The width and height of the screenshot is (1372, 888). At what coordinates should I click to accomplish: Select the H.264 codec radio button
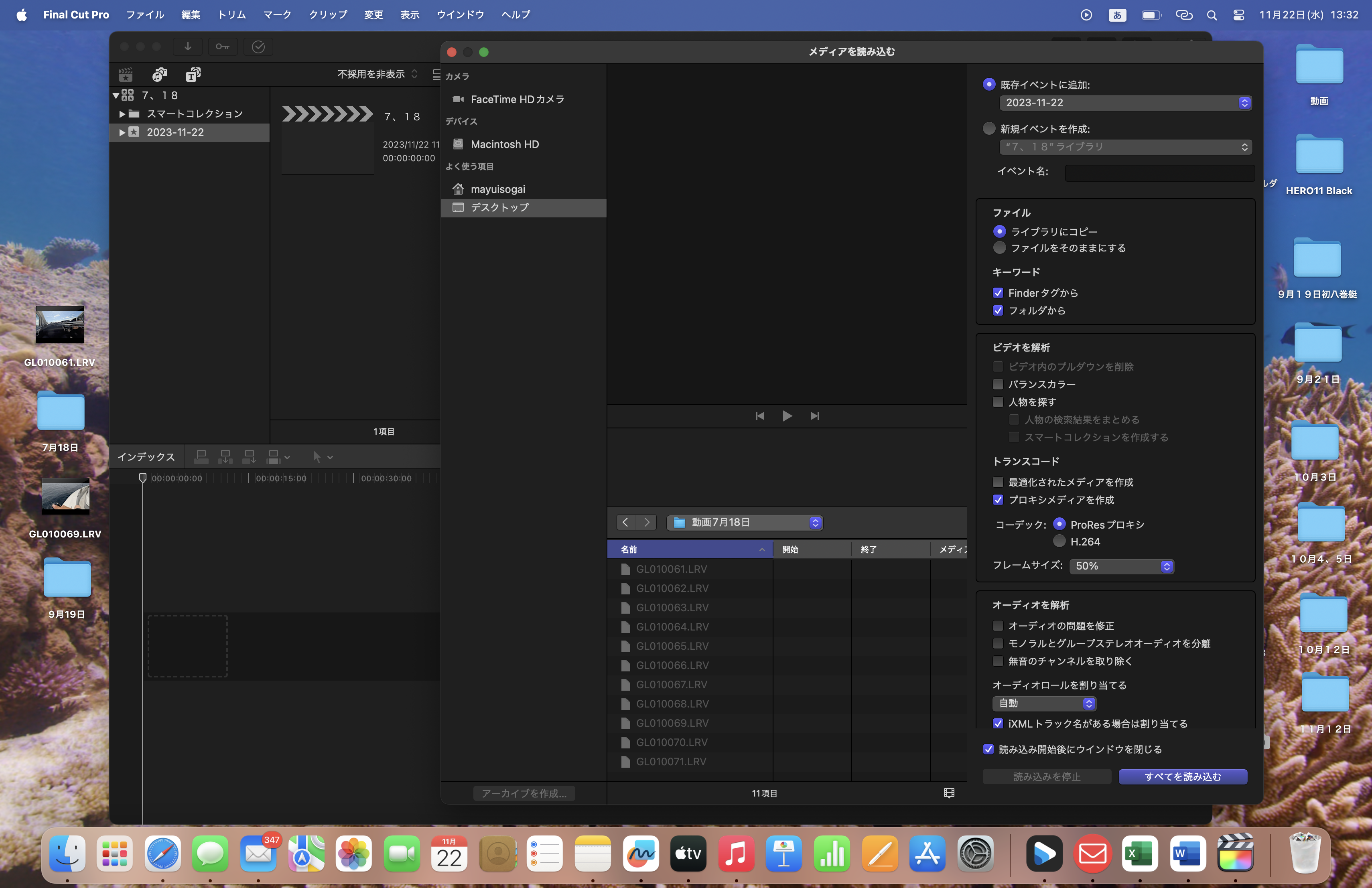pos(1059,541)
